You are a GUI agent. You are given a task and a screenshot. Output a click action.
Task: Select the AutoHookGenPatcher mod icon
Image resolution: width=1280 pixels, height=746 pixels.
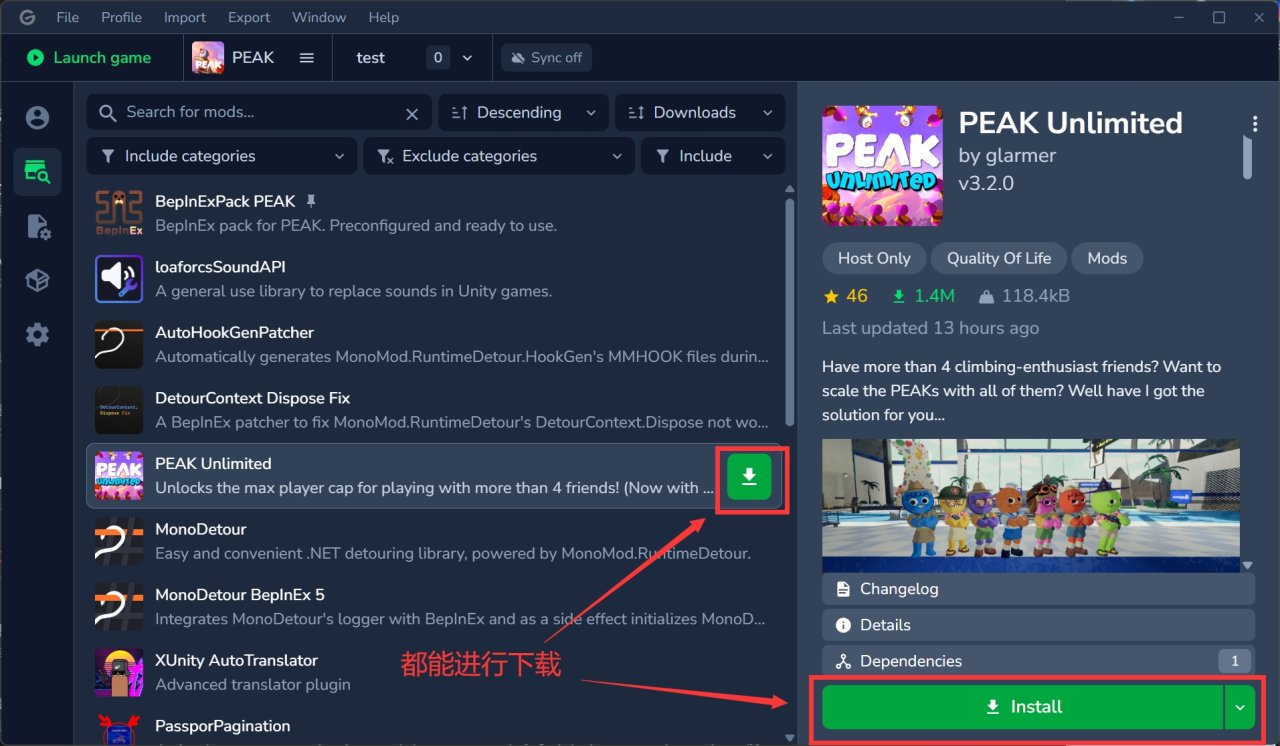pos(119,345)
